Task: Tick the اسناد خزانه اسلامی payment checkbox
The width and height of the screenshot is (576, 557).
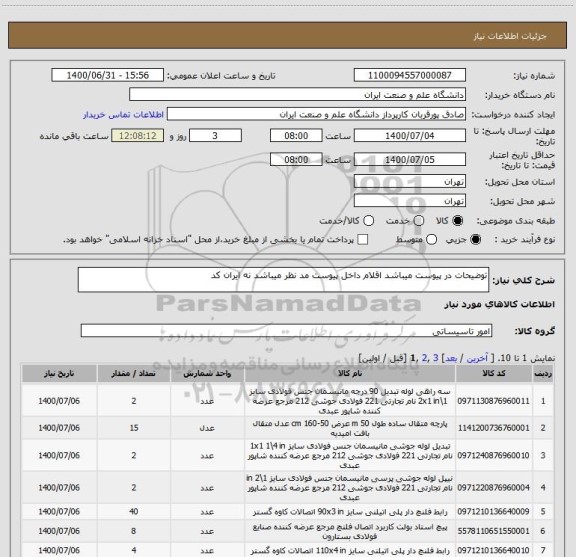Action: (363, 240)
